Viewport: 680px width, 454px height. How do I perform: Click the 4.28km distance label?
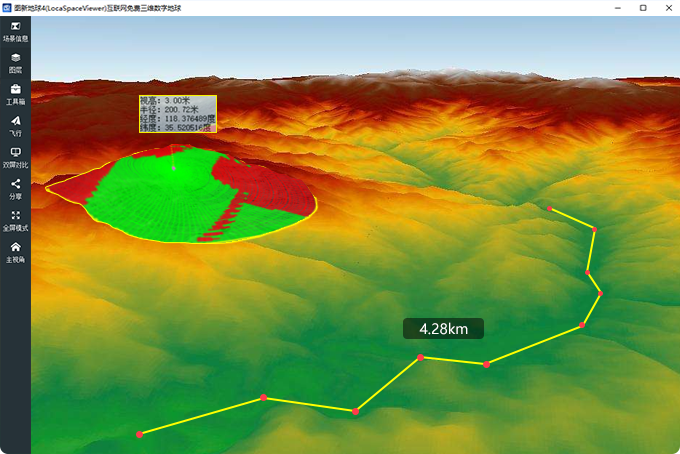[443, 329]
